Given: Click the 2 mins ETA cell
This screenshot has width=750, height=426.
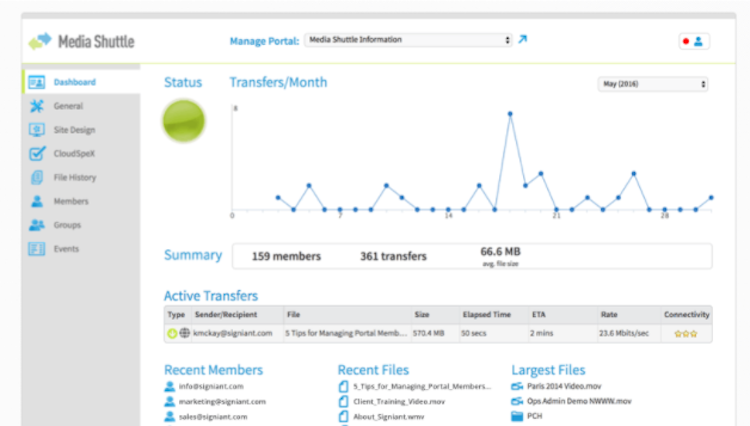Looking at the screenshot, I should pyautogui.click(x=541, y=333).
